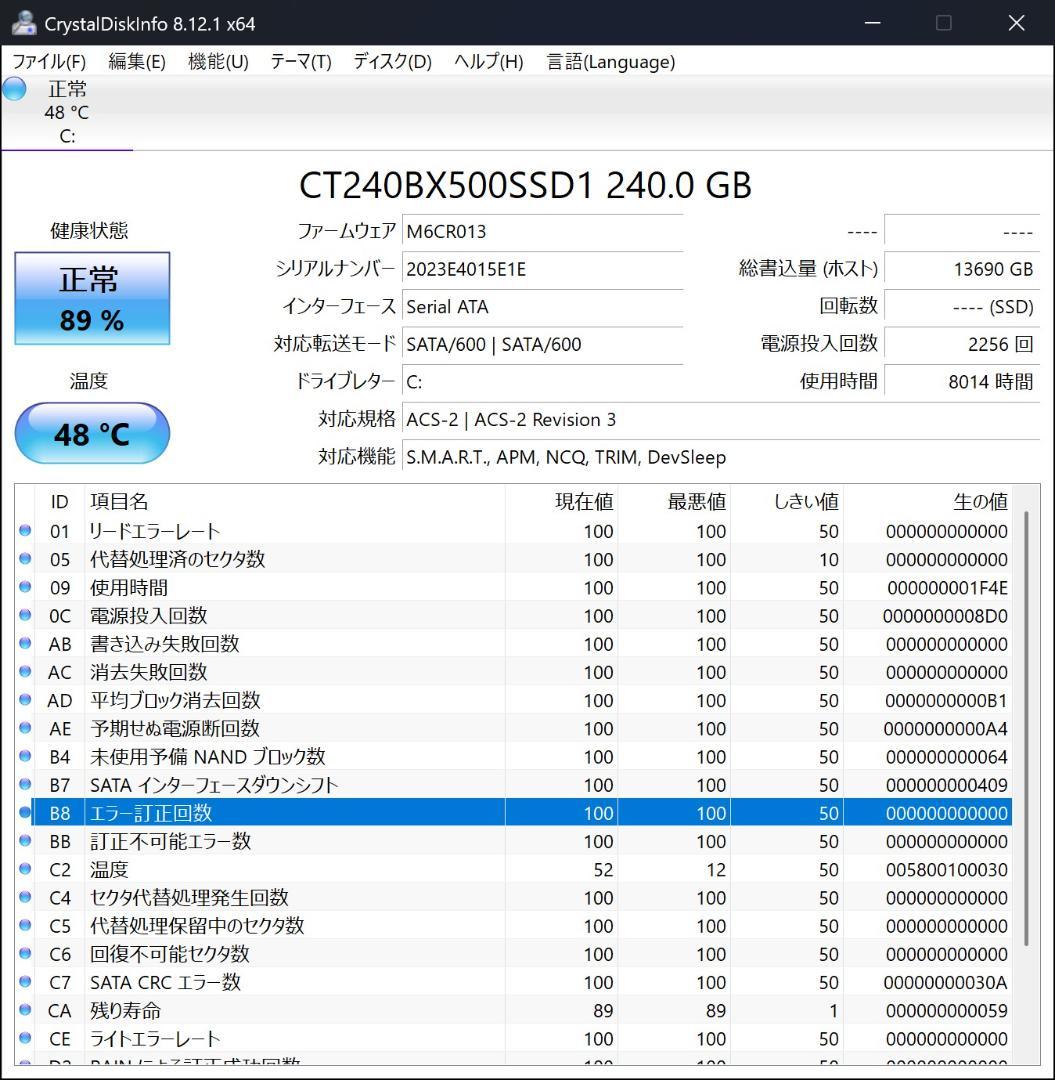The image size is (1055, 1080).
Task: Click status dot for row 0C 電源投入回数
Action: (25, 615)
